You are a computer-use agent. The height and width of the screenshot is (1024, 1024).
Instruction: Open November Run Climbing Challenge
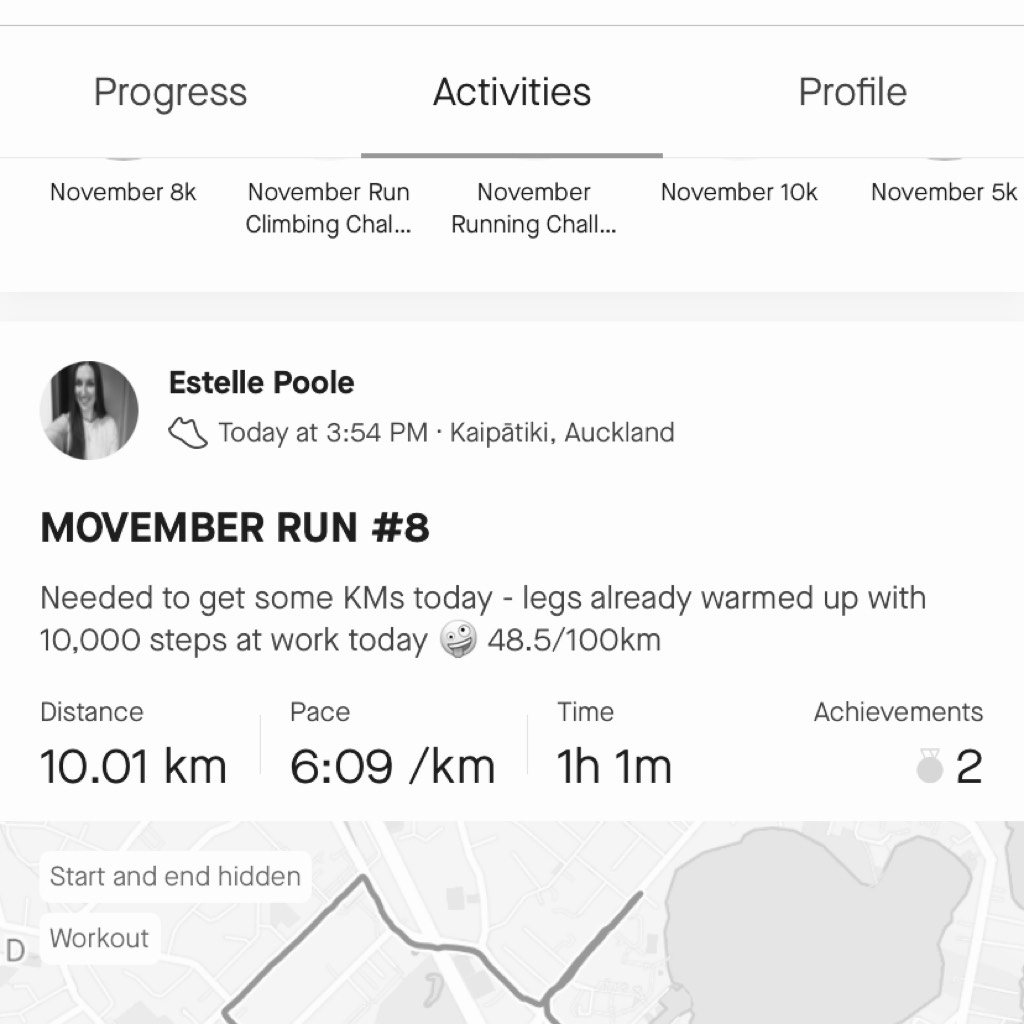click(328, 208)
